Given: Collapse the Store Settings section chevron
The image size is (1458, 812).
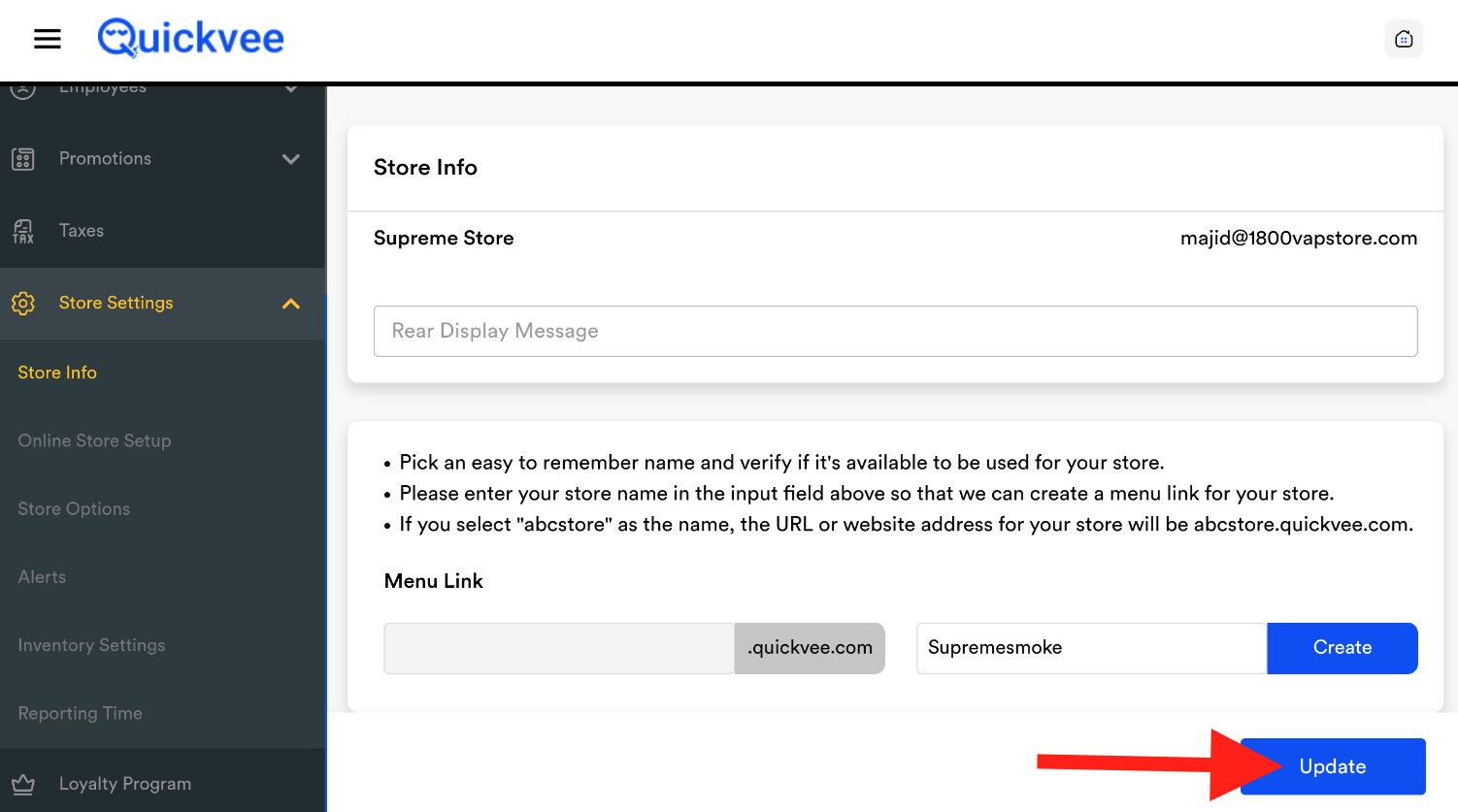Looking at the screenshot, I should (x=290, y=304).
